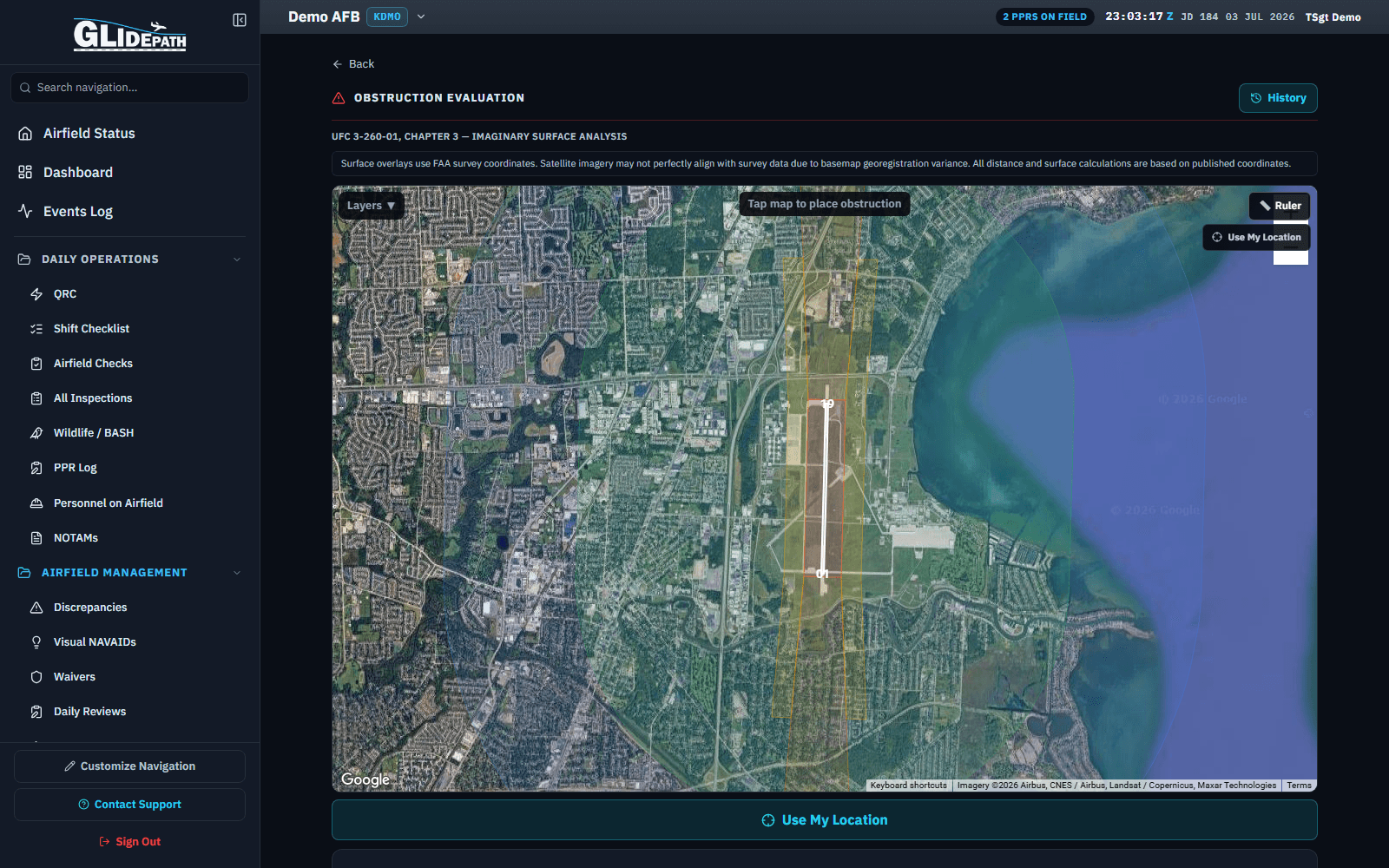Screen dimensions: 1389x868
Task: Click the GlidePath logo
Action: [129, 35]
